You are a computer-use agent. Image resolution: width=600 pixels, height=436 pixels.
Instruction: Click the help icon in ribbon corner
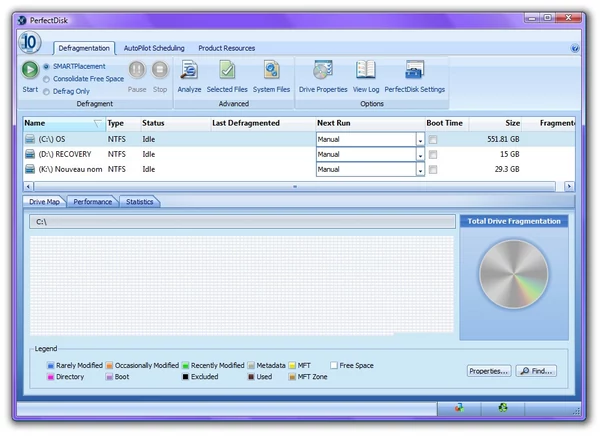pyautogui.click(x=574, y=48)
